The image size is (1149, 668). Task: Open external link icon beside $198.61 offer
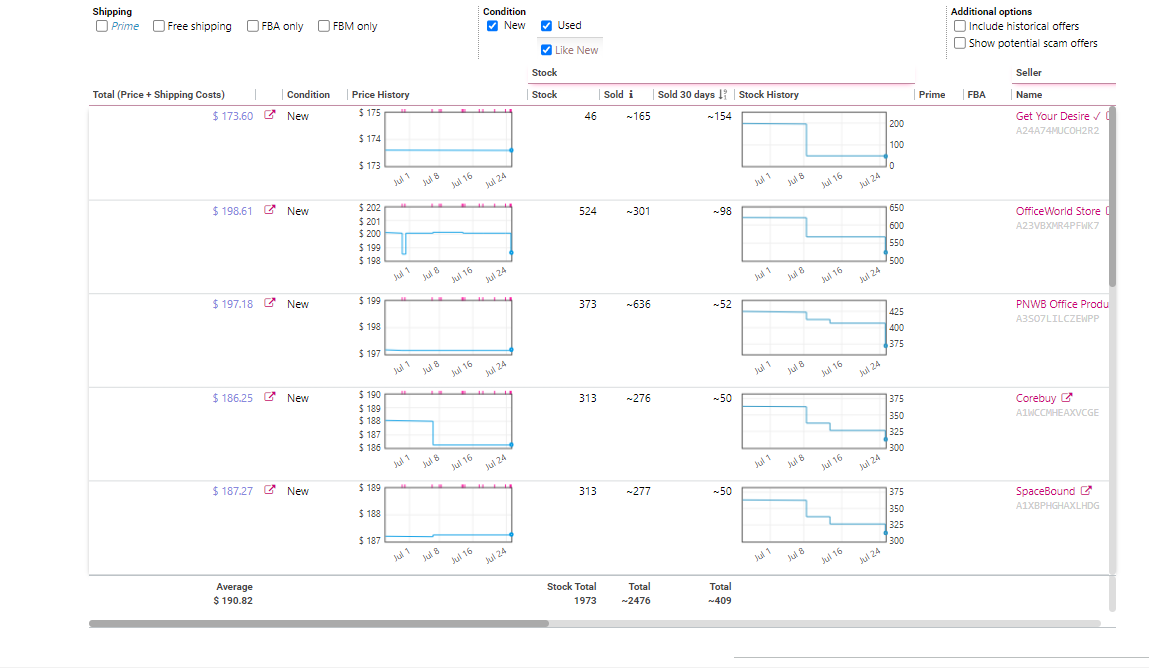[x=270, y=209]
